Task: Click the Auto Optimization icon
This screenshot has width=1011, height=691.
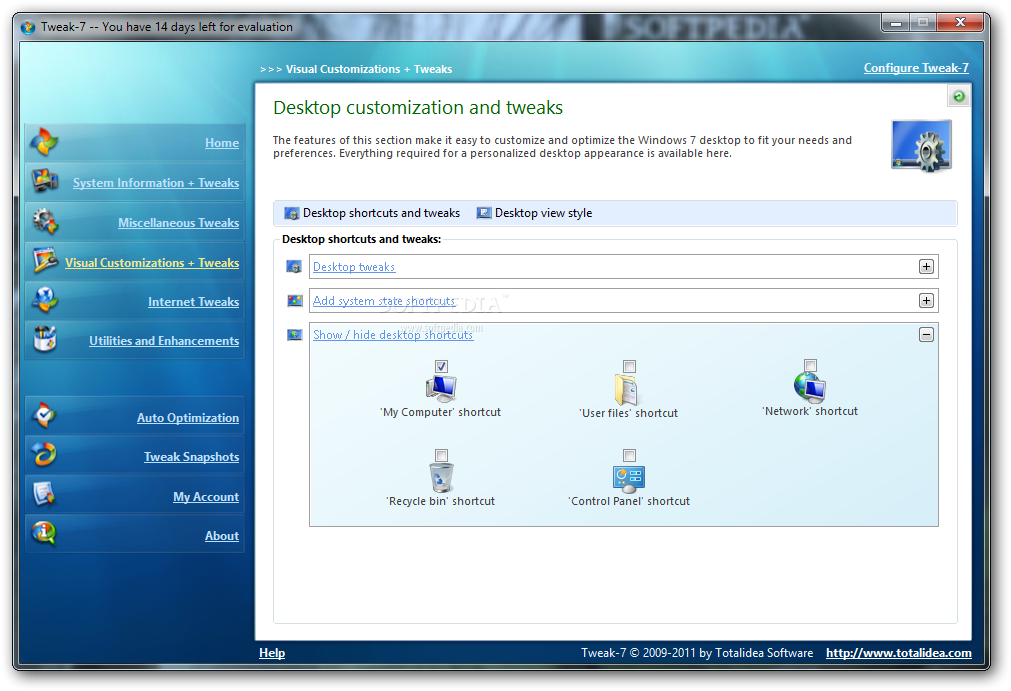Action: [44, 415]
